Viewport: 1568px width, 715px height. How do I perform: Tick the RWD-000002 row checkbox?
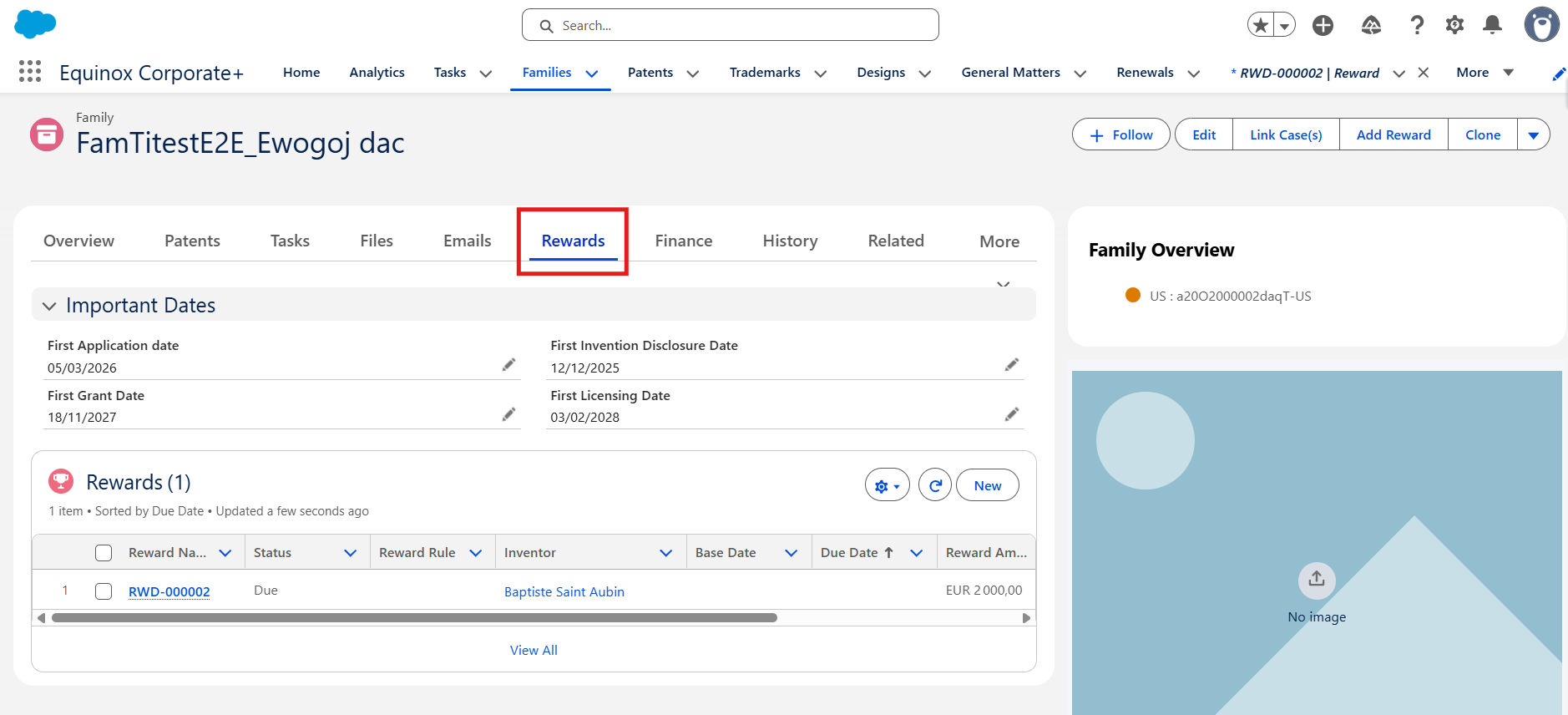[x=104, y=591]
